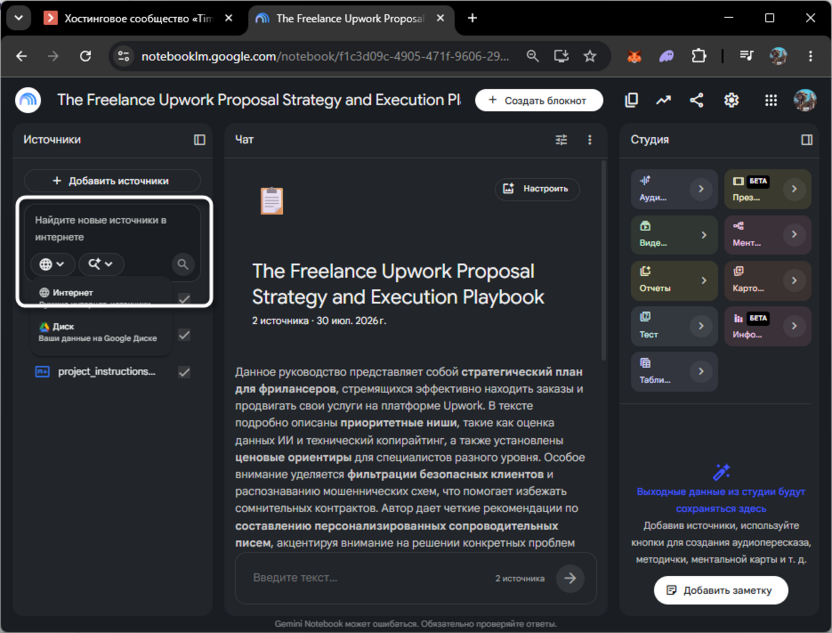832x633 pixels.
Task: Open the analytics trend icon
Action: [663, 100]
